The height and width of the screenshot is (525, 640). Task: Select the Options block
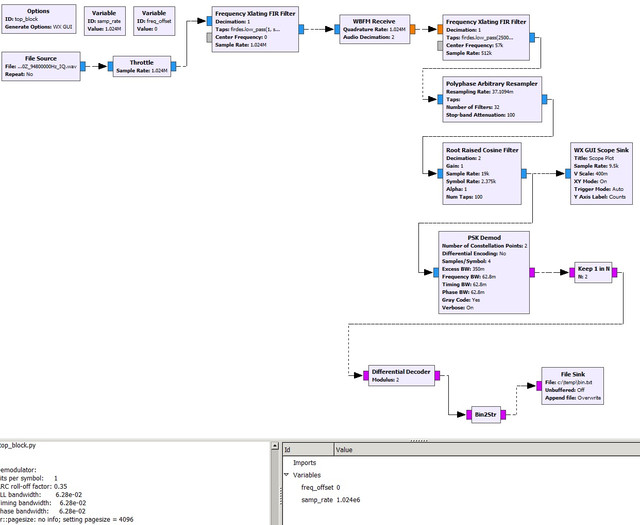coord(39,19)
